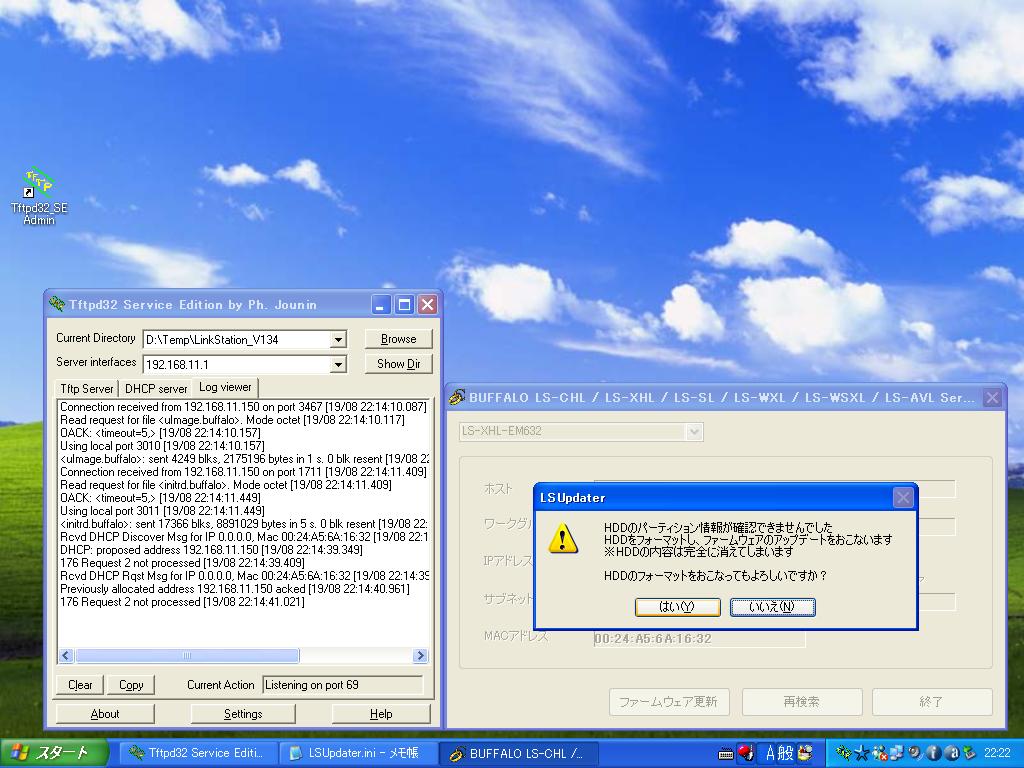
Task: Change the IME input mode 'A'
Action: pyautogui.click(x=771, y=753)
